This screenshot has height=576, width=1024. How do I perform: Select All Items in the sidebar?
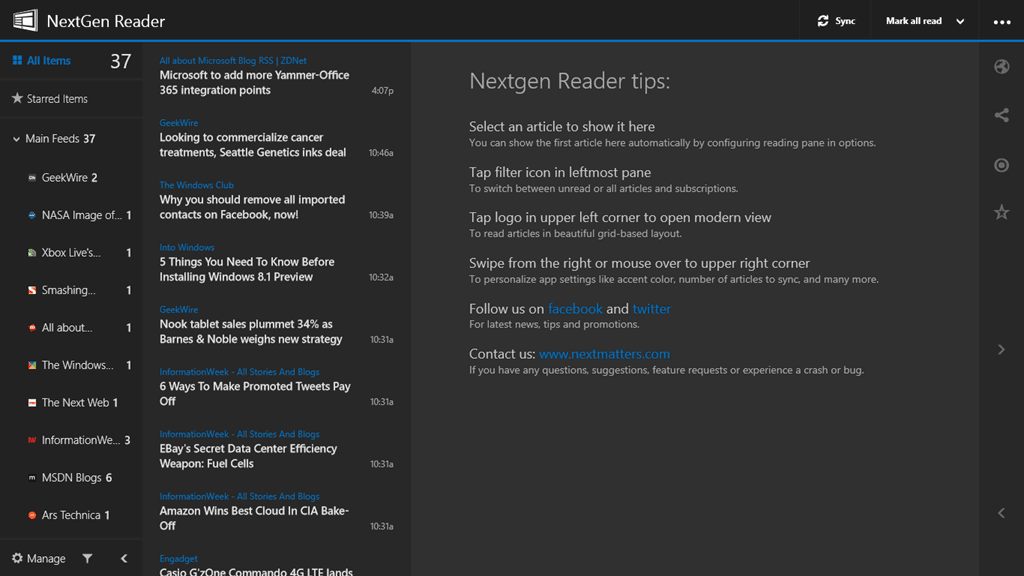pos(48,61)
